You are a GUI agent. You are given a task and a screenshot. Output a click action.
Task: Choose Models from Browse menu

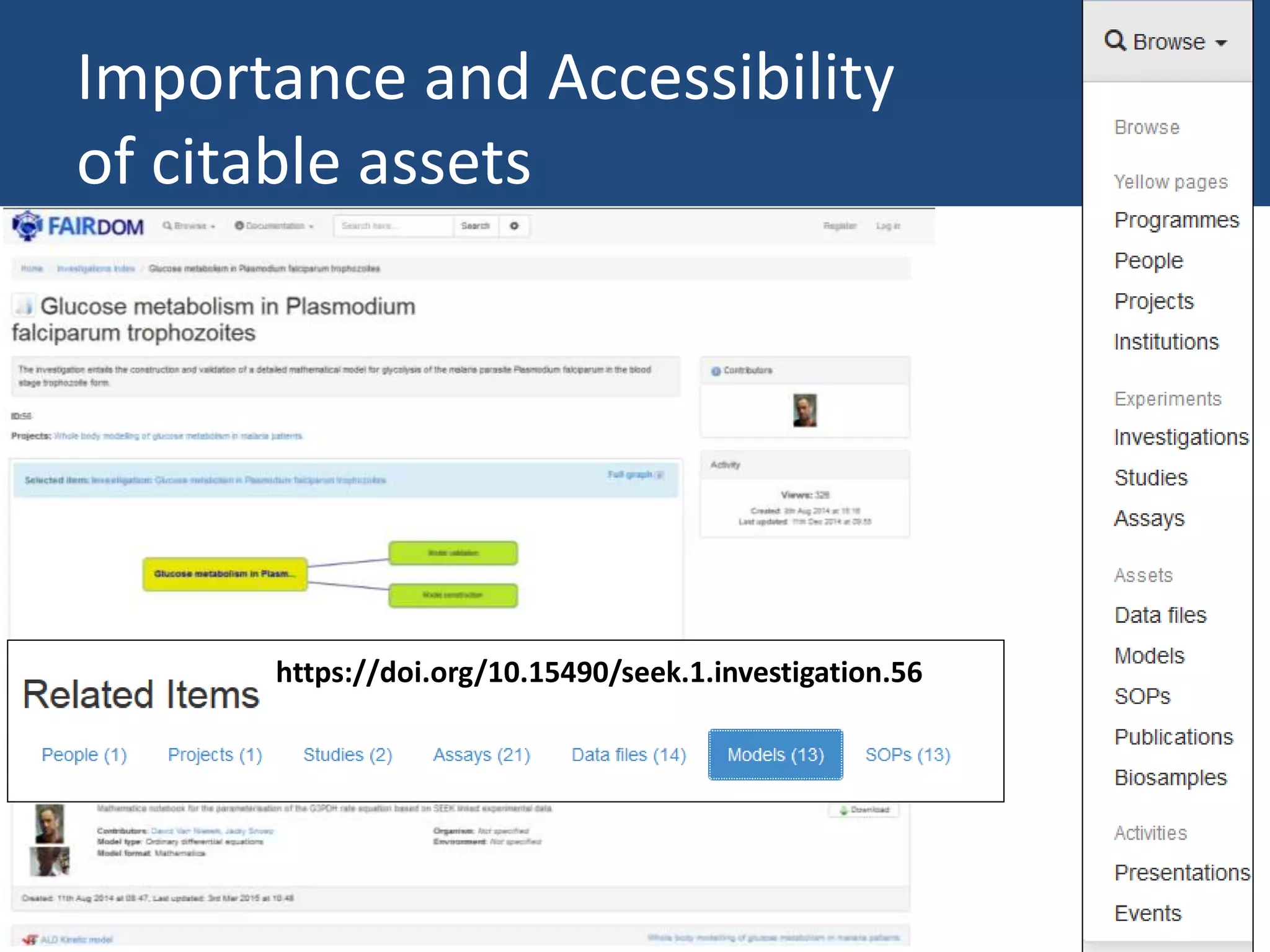(x=1149, y=656)
